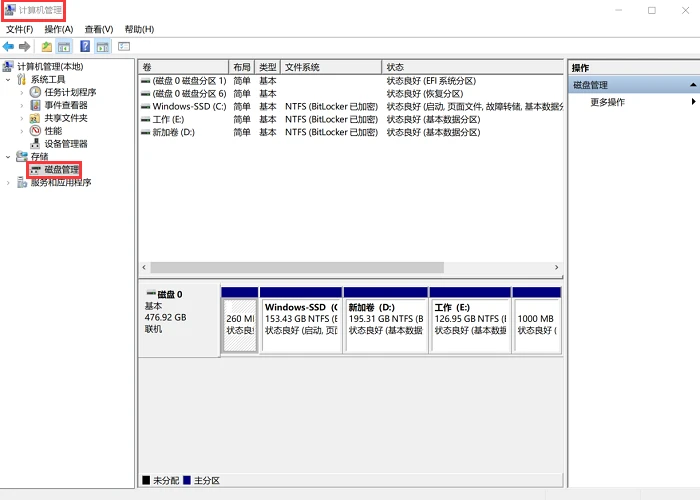Screen dimensions: 700x500
Task: Select the Windows-SSD (C:) volume row
Action: [x=351, y=107]
